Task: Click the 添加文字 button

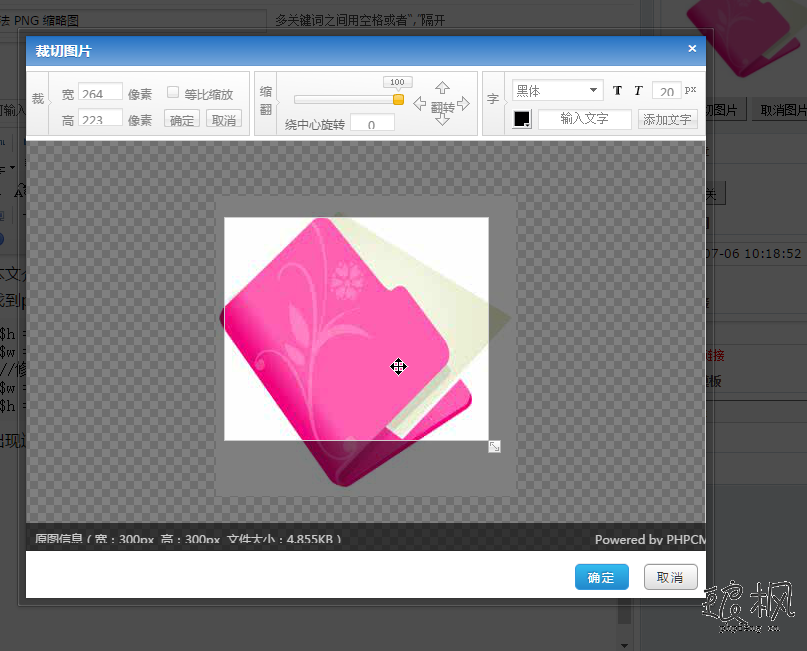Action: (x=668, y=119)
